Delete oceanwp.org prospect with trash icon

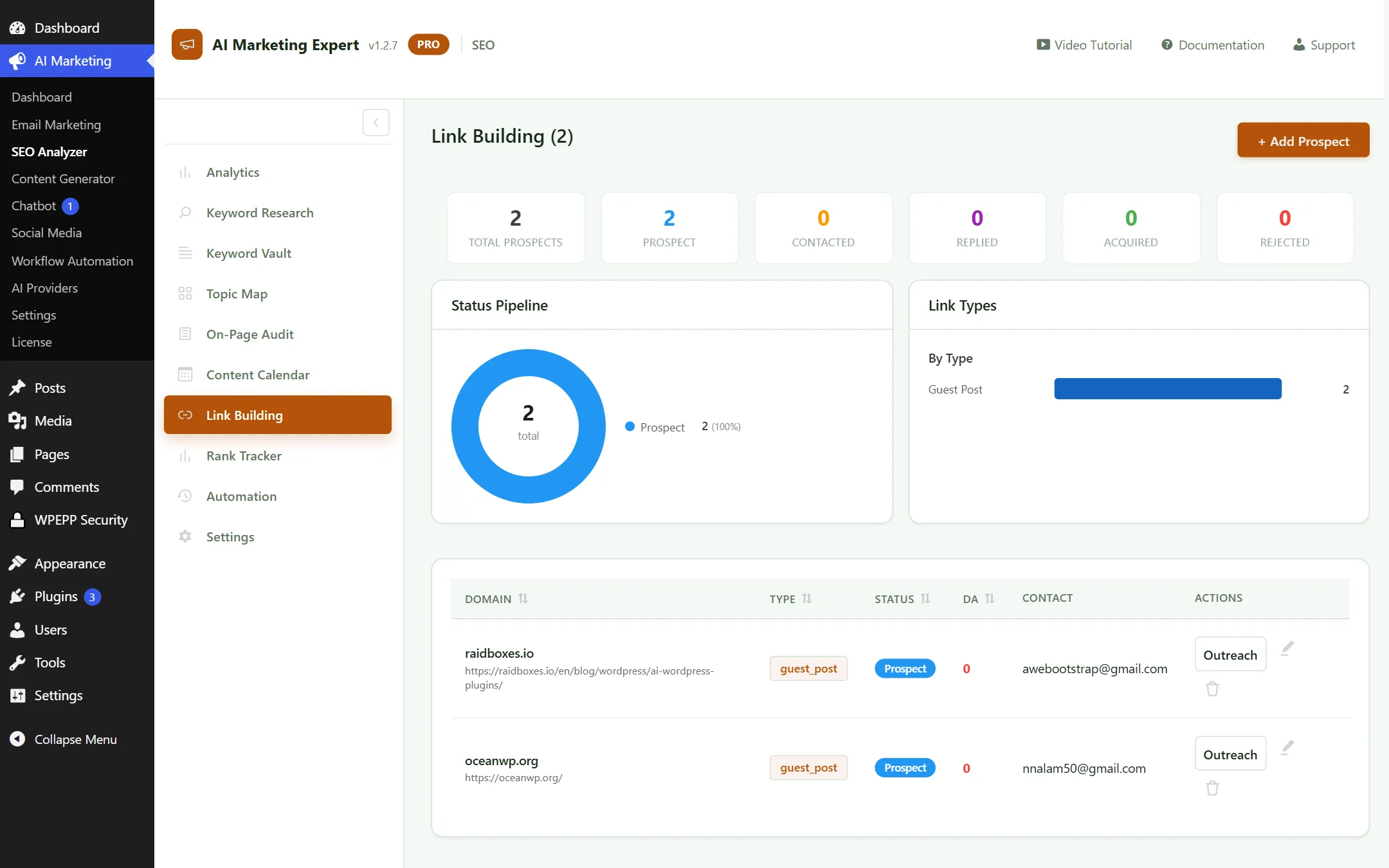[x=1212, y=788]
